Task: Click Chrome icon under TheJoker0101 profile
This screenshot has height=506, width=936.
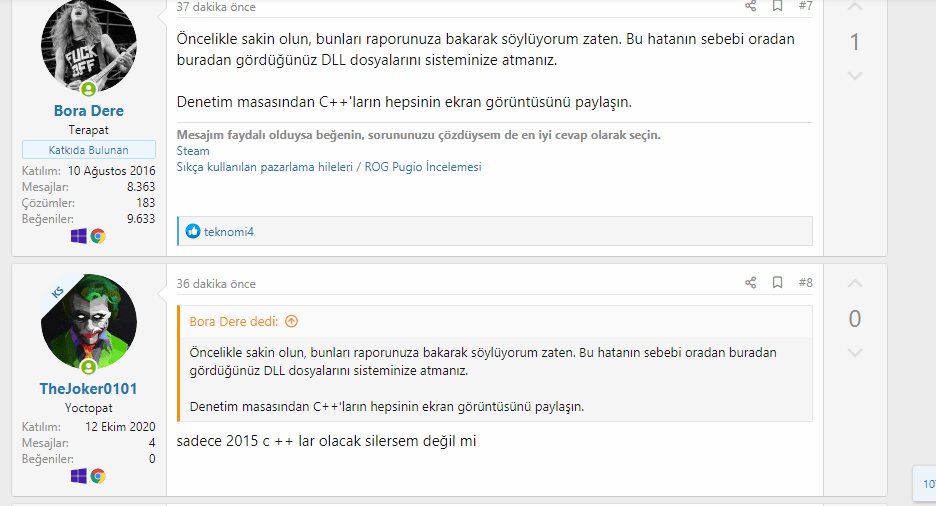Action: [98, 476]
